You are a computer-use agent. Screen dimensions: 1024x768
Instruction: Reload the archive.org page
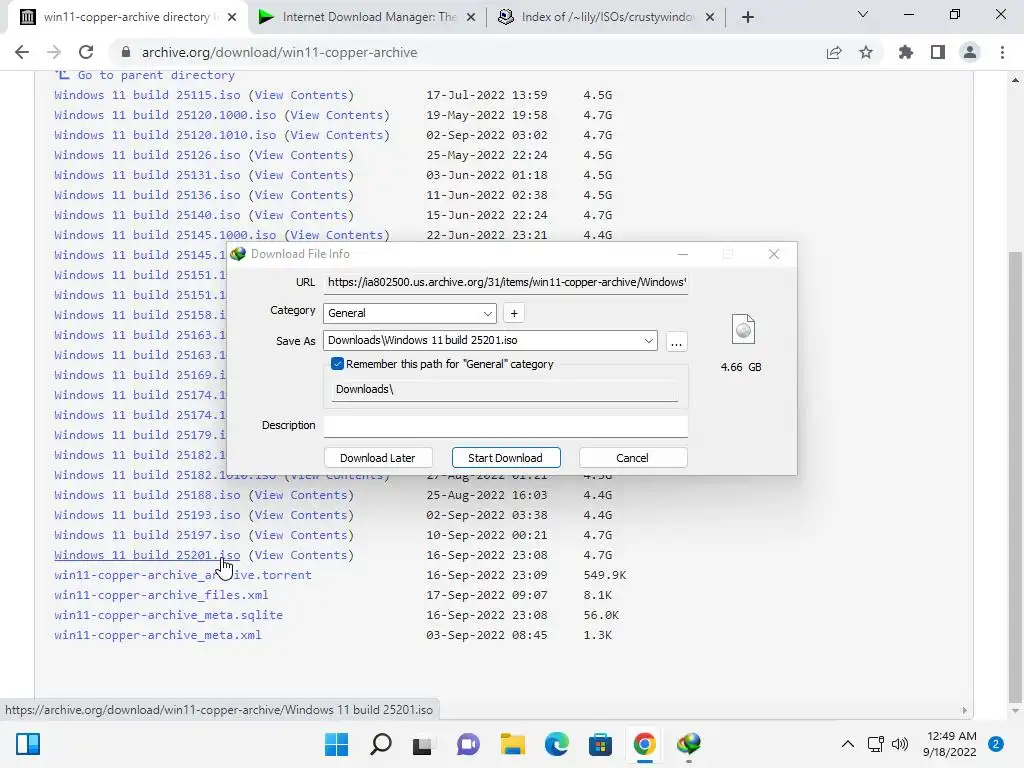pyautogui.click(x=86, y=52)
